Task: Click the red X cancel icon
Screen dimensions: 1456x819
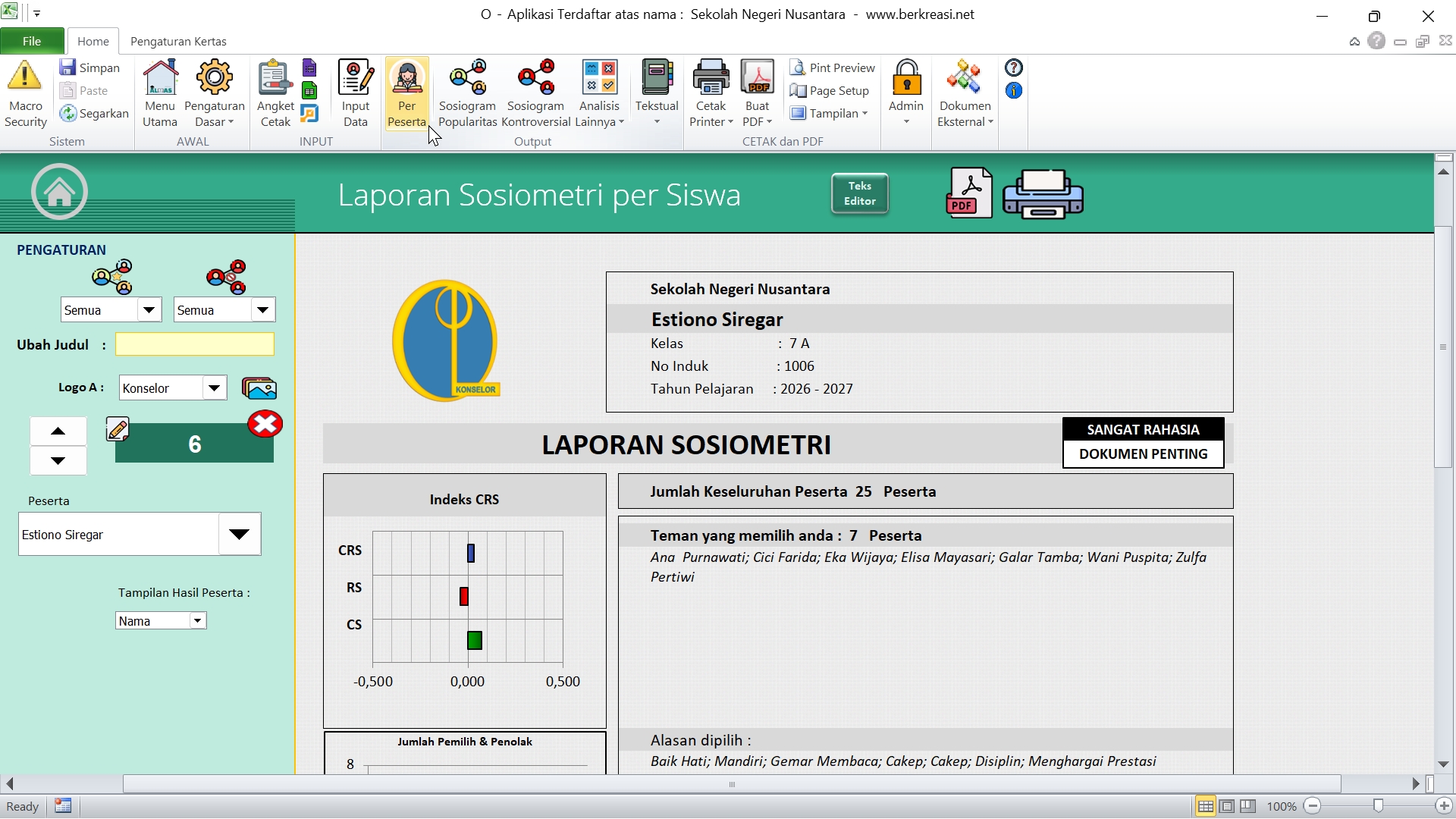Action: pos(265,424)
